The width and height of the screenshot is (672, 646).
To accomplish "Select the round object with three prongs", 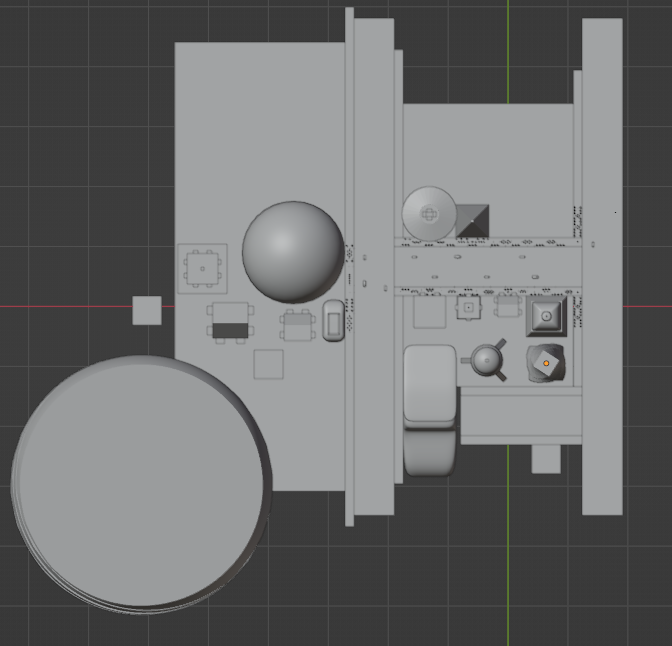I will [488, 361].
